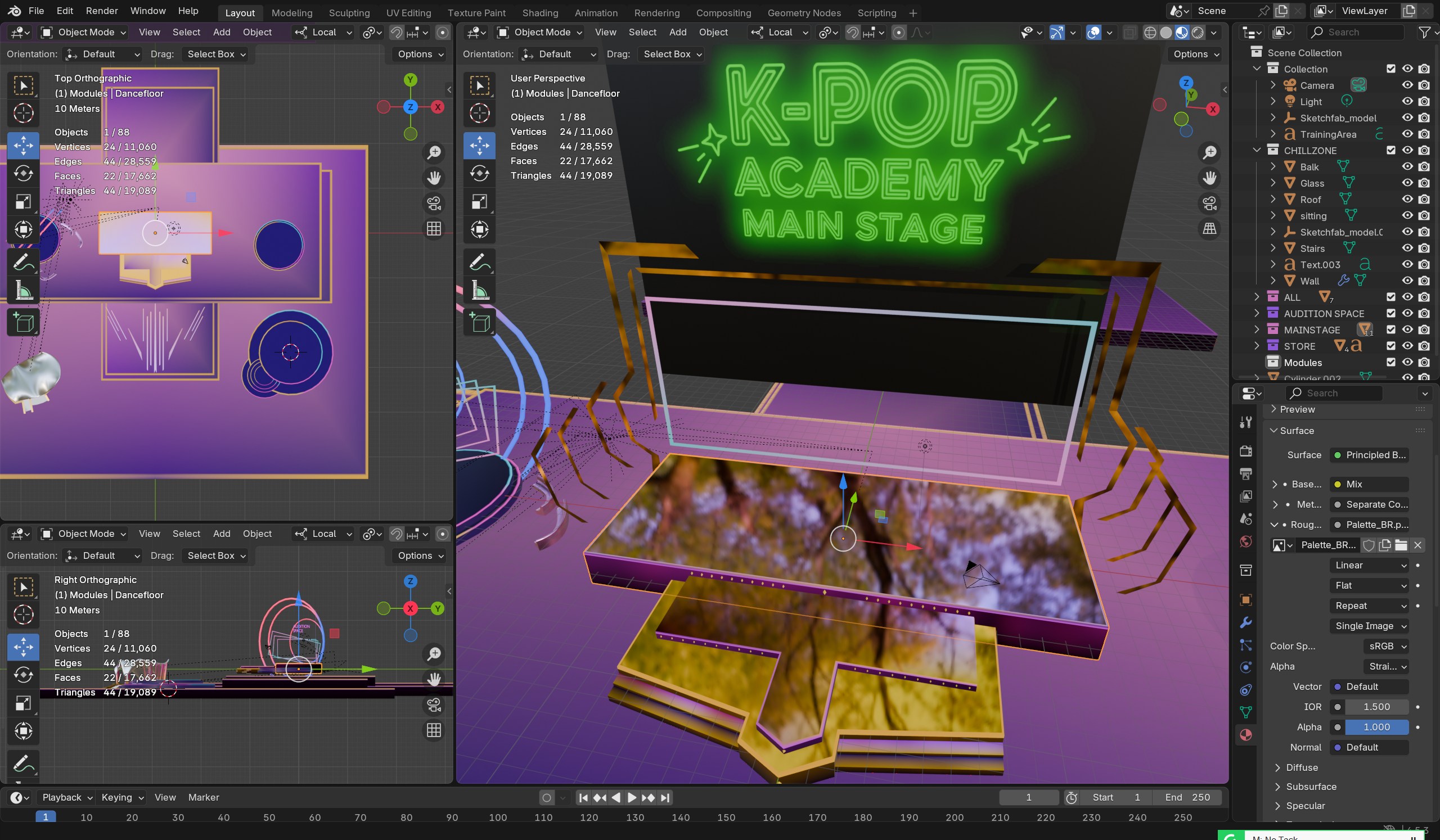
Task: Select the Rotate tool in main viewport
Action: point(479,173)
